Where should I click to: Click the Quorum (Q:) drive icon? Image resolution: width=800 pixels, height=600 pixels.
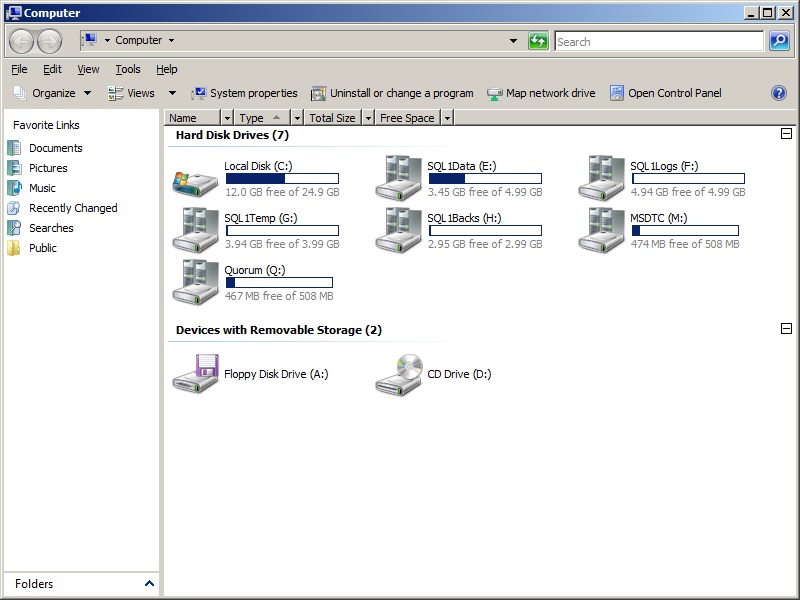[195, 283]
